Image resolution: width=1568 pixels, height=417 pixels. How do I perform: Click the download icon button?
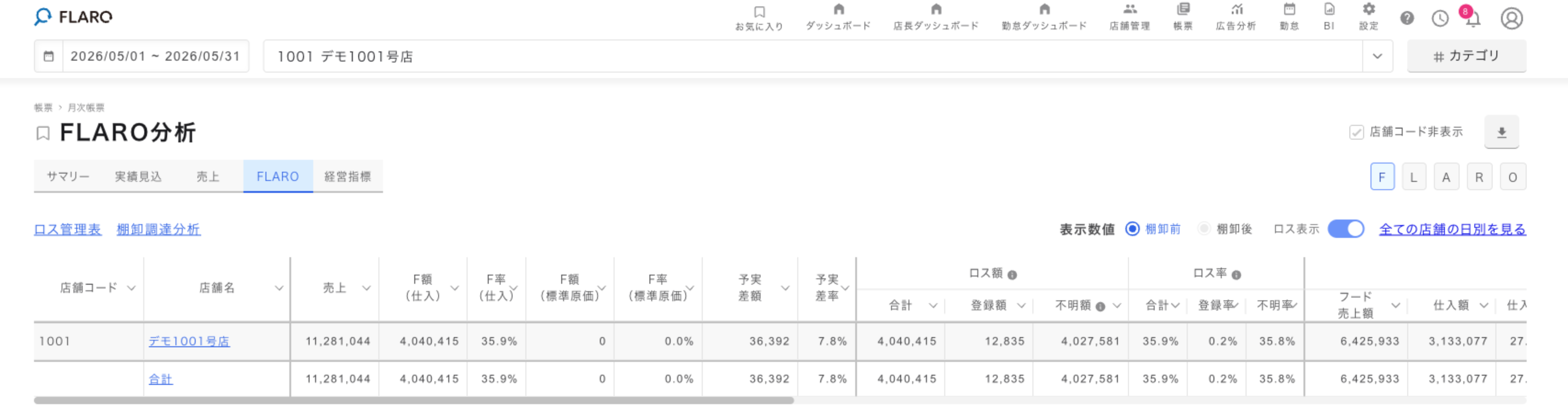1502,132
